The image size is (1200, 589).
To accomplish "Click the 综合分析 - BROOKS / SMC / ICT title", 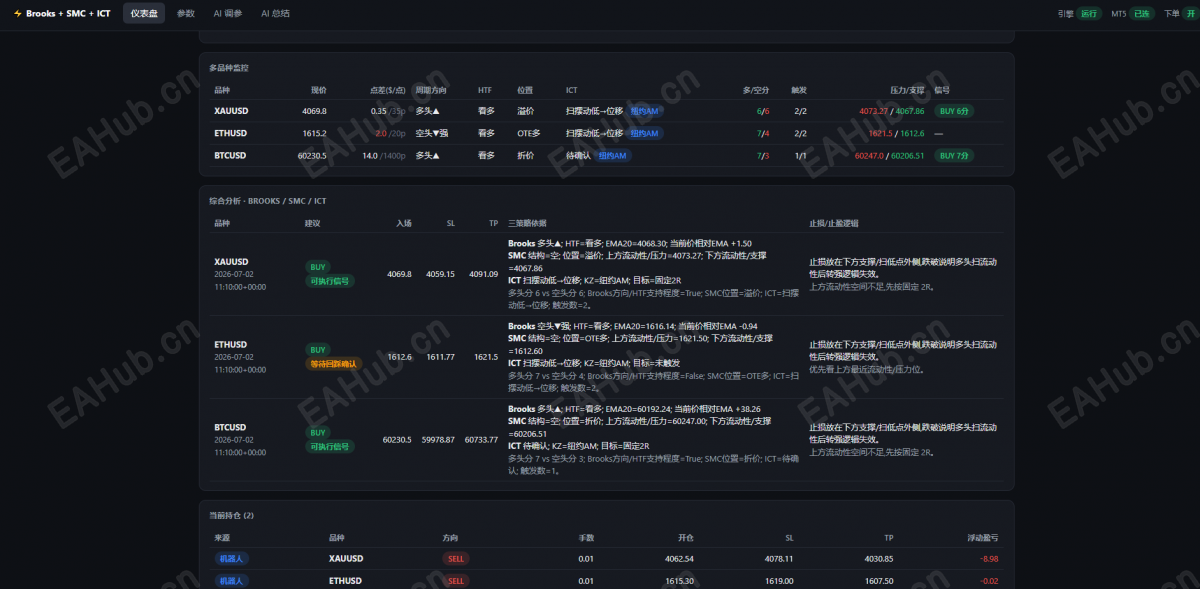I will click(267, 201).
